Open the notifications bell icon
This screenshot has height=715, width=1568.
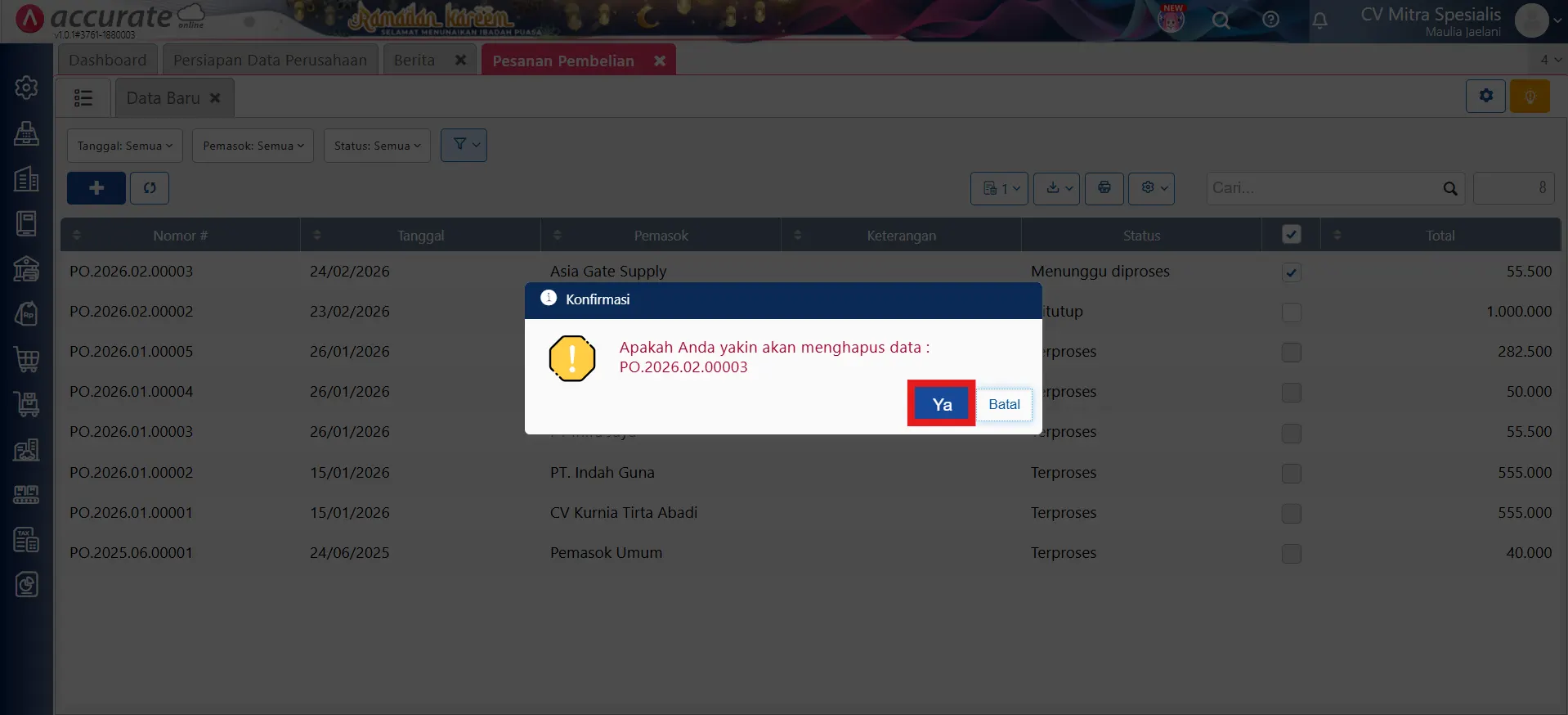(x=1319, y=20)
